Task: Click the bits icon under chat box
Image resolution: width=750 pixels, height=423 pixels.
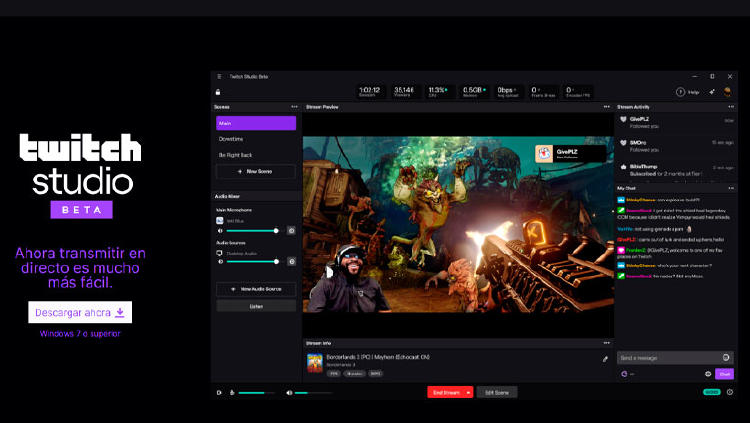Action: click(624, 374)
